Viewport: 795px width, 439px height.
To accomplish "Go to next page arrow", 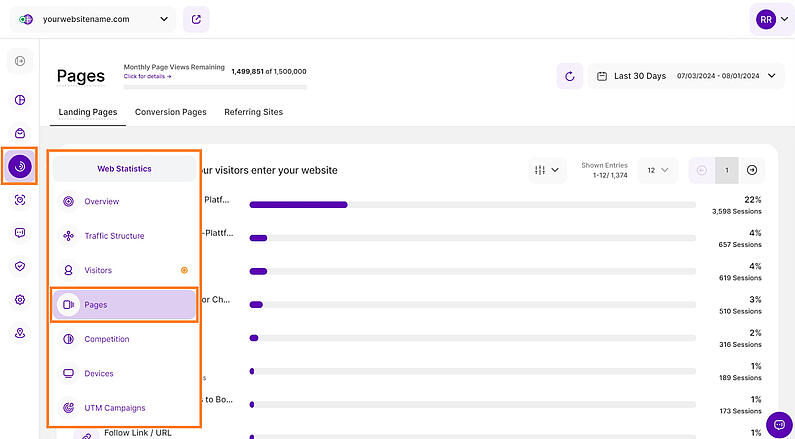I will click(x=752, y=170).
